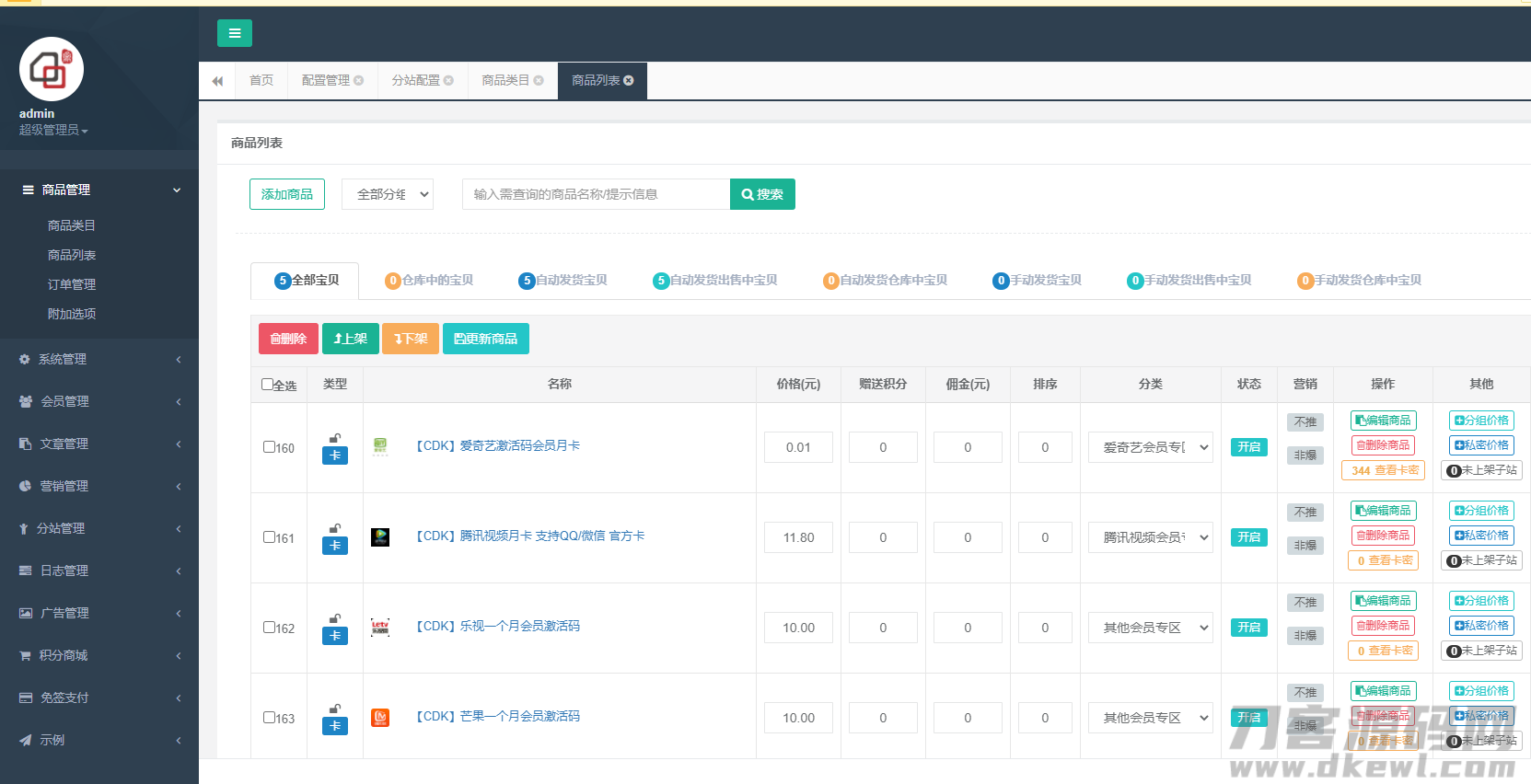
Task: Click the iQiyi product thumbnail in row 160
Action: coord(380,446)
